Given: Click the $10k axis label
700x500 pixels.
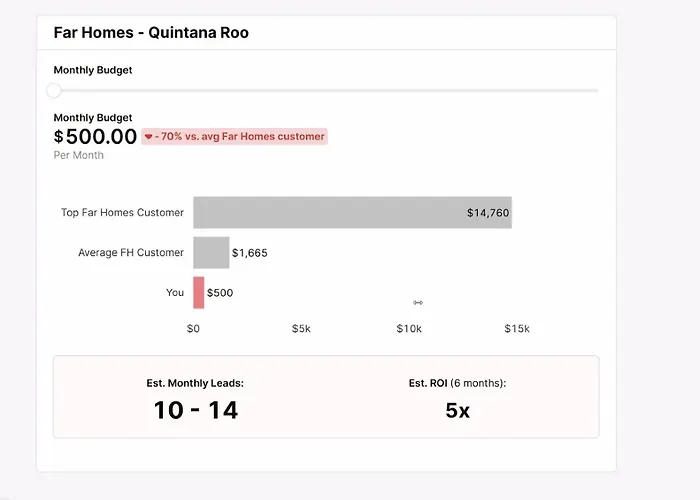Looking at the screenshot, I should 409,329.
